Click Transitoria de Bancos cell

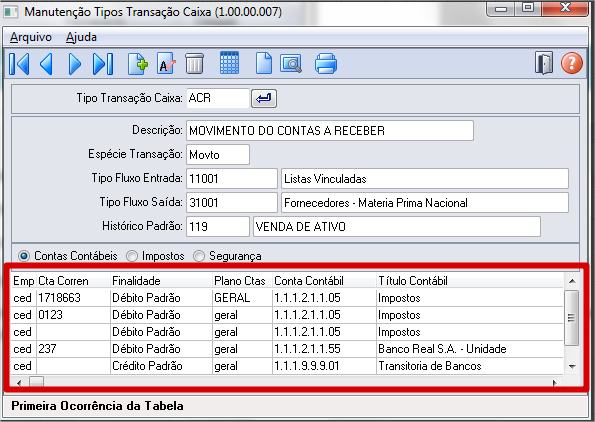[x=470, y=366]
